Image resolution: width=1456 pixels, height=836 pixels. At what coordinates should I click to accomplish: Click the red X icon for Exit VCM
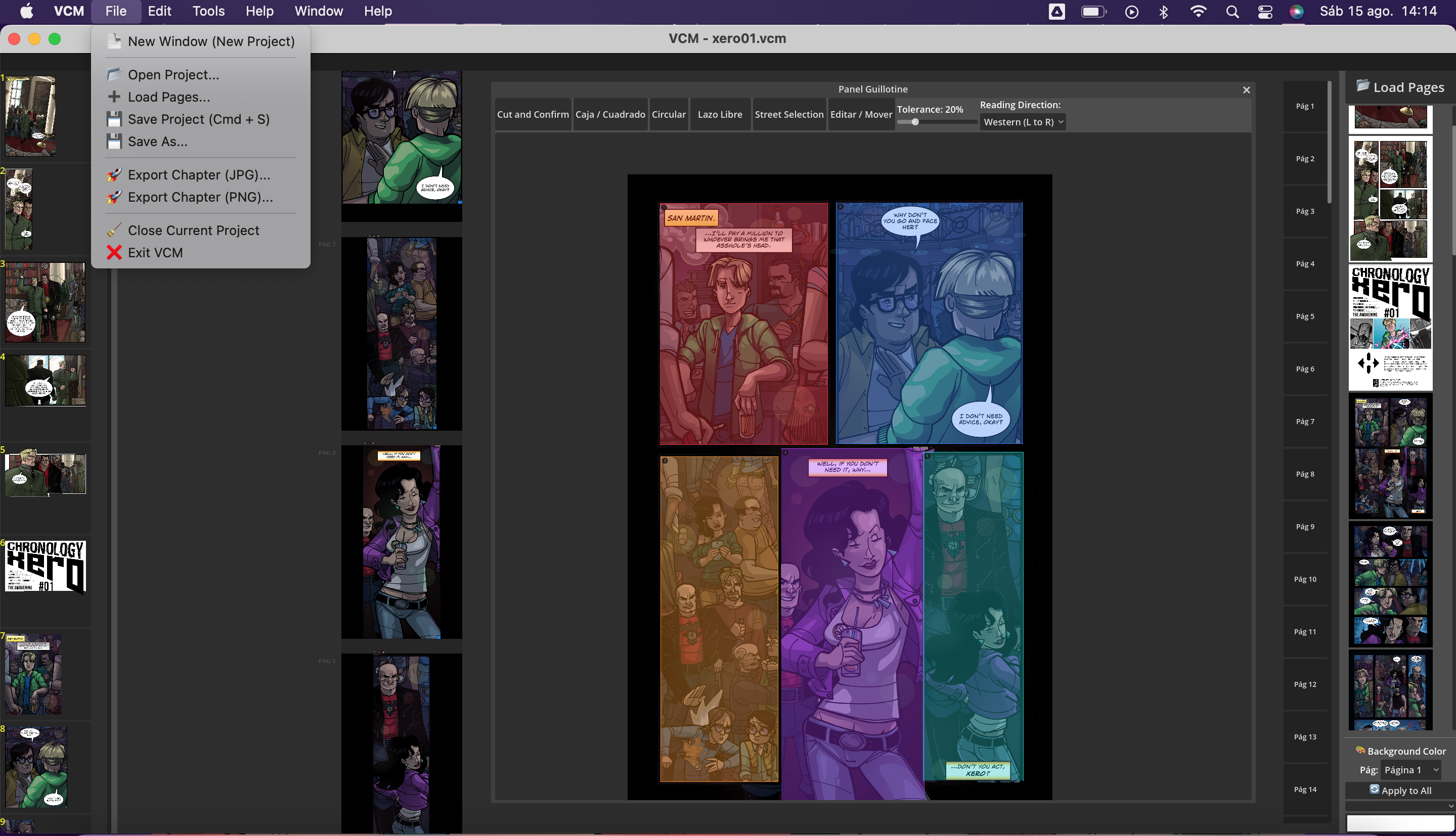click(114, 253)
